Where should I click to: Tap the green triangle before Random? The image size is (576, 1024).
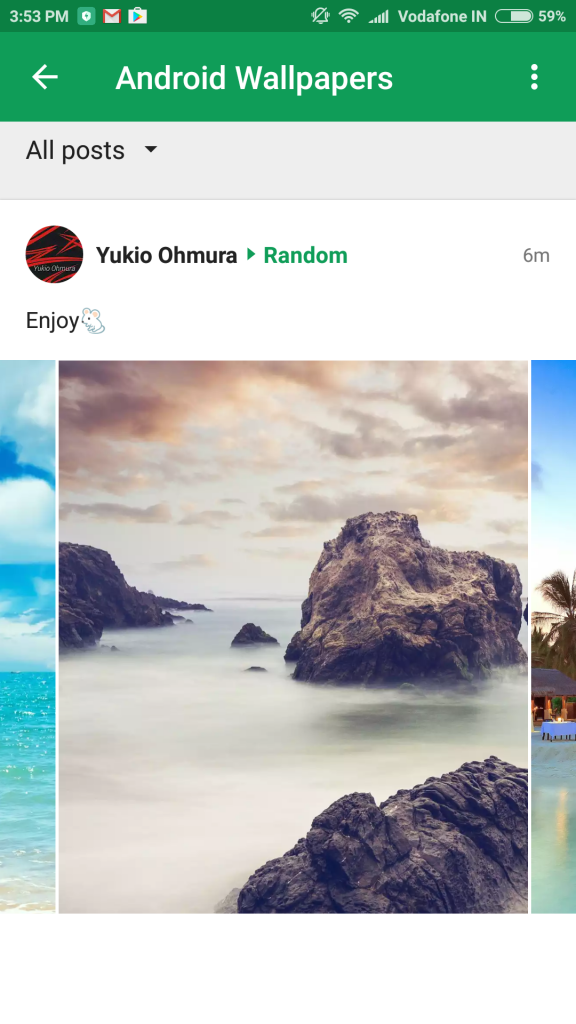(251, 254)
